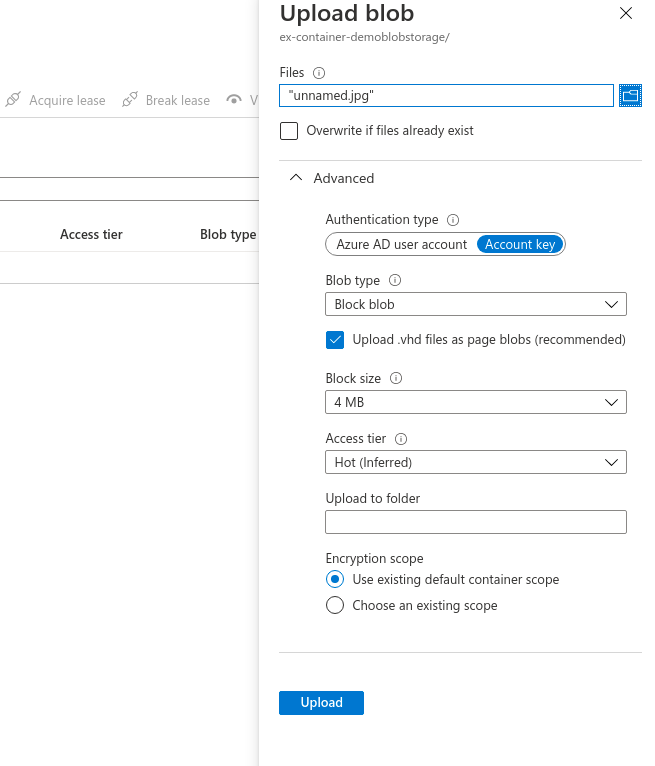Click the Block size info icon
Viewport: 655px width, 766px height.
(x=396, y=379)
